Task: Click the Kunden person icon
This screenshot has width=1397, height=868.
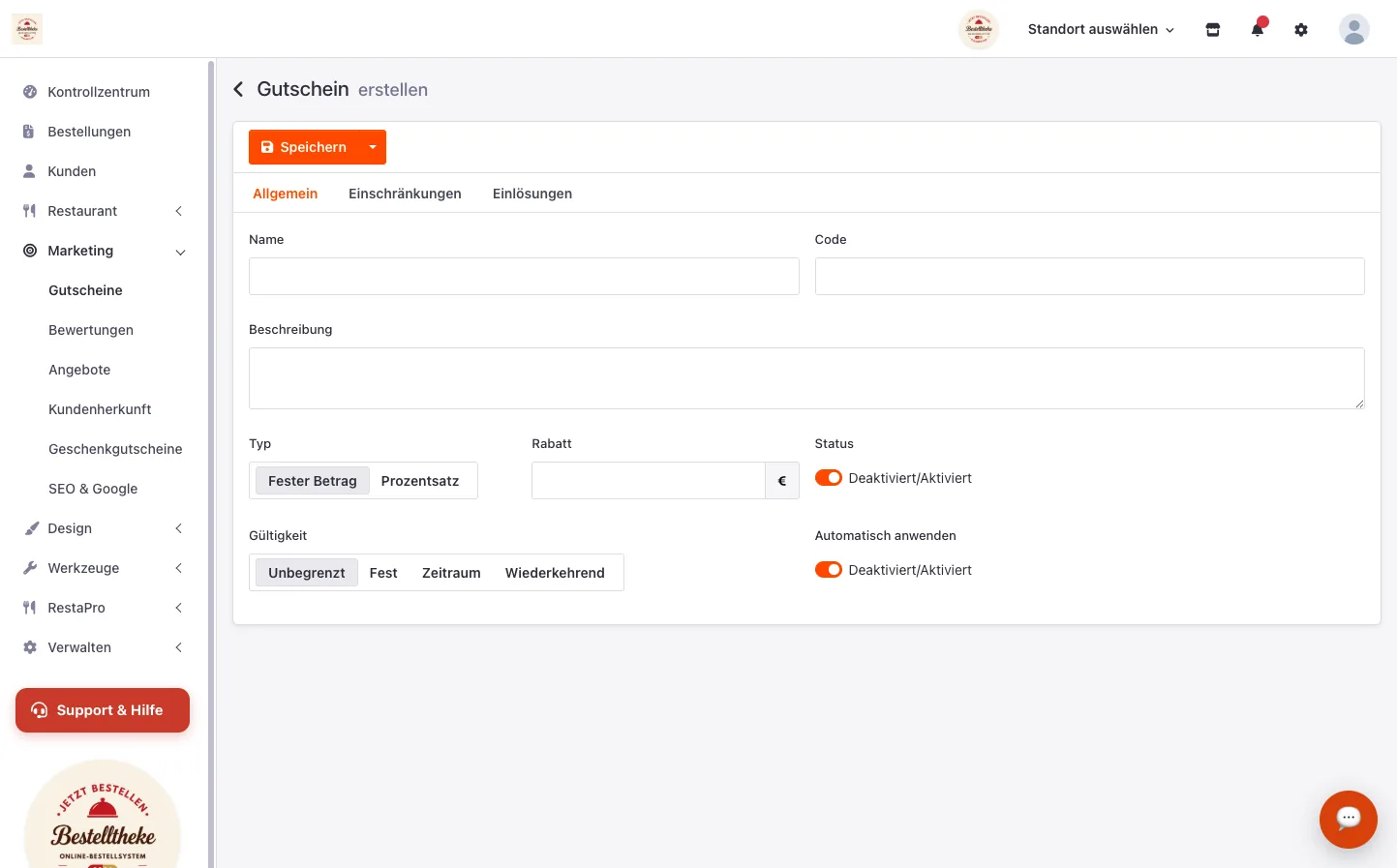Action: (x=29, y=171)
